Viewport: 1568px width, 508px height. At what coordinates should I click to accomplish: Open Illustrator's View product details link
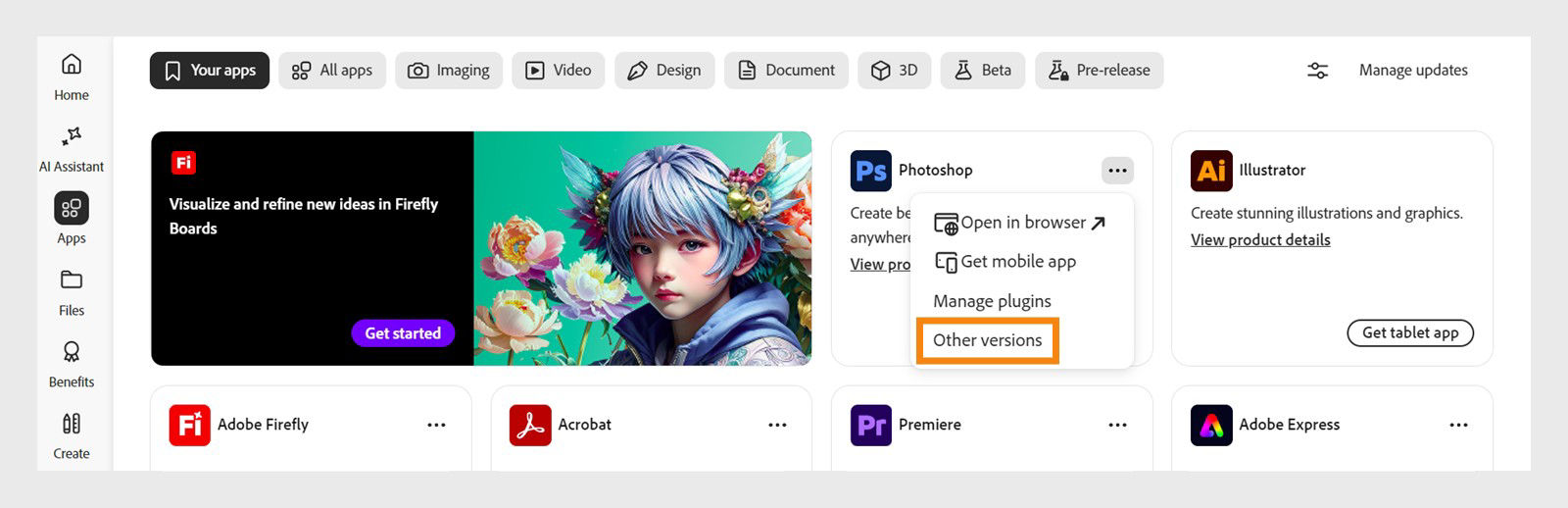point(1260,240)
